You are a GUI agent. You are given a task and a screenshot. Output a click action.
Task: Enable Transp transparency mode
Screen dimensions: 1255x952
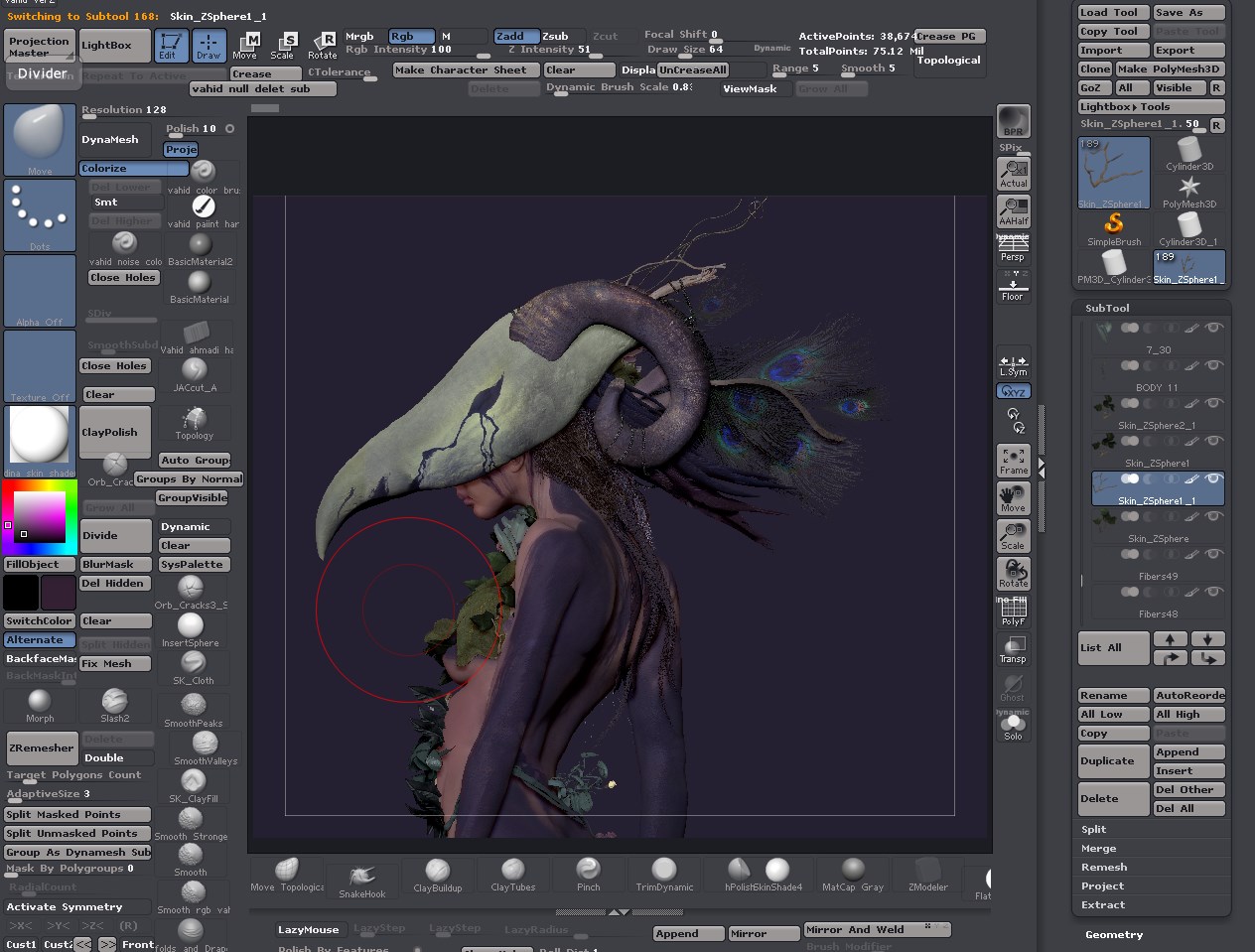[1013, 649]
